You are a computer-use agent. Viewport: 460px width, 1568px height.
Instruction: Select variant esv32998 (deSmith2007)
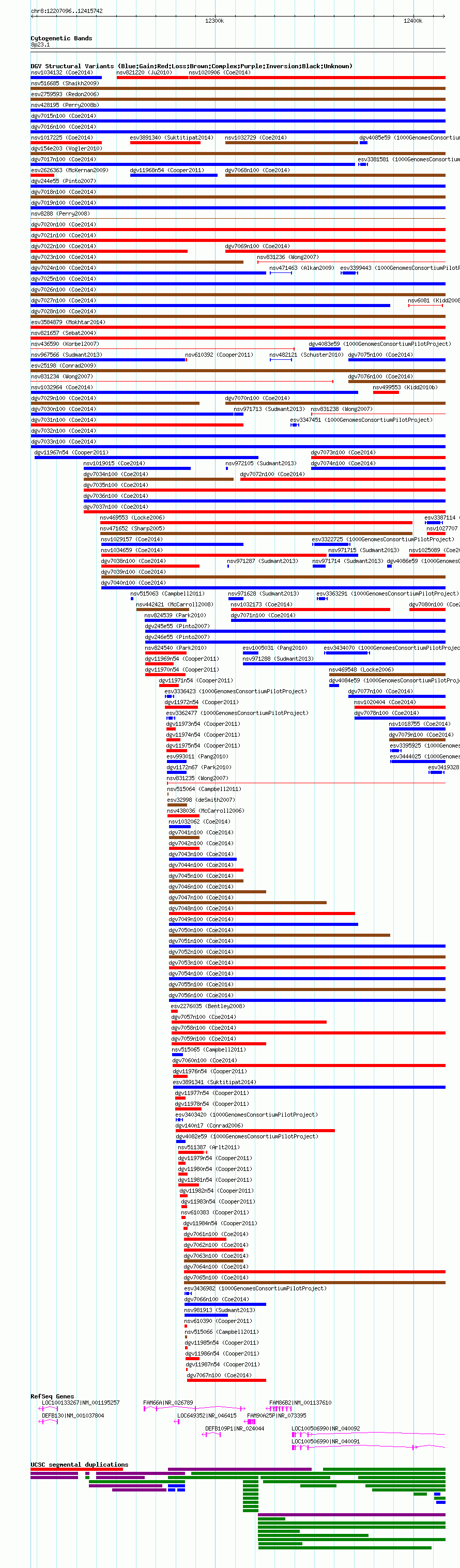(x=201, y=800)
